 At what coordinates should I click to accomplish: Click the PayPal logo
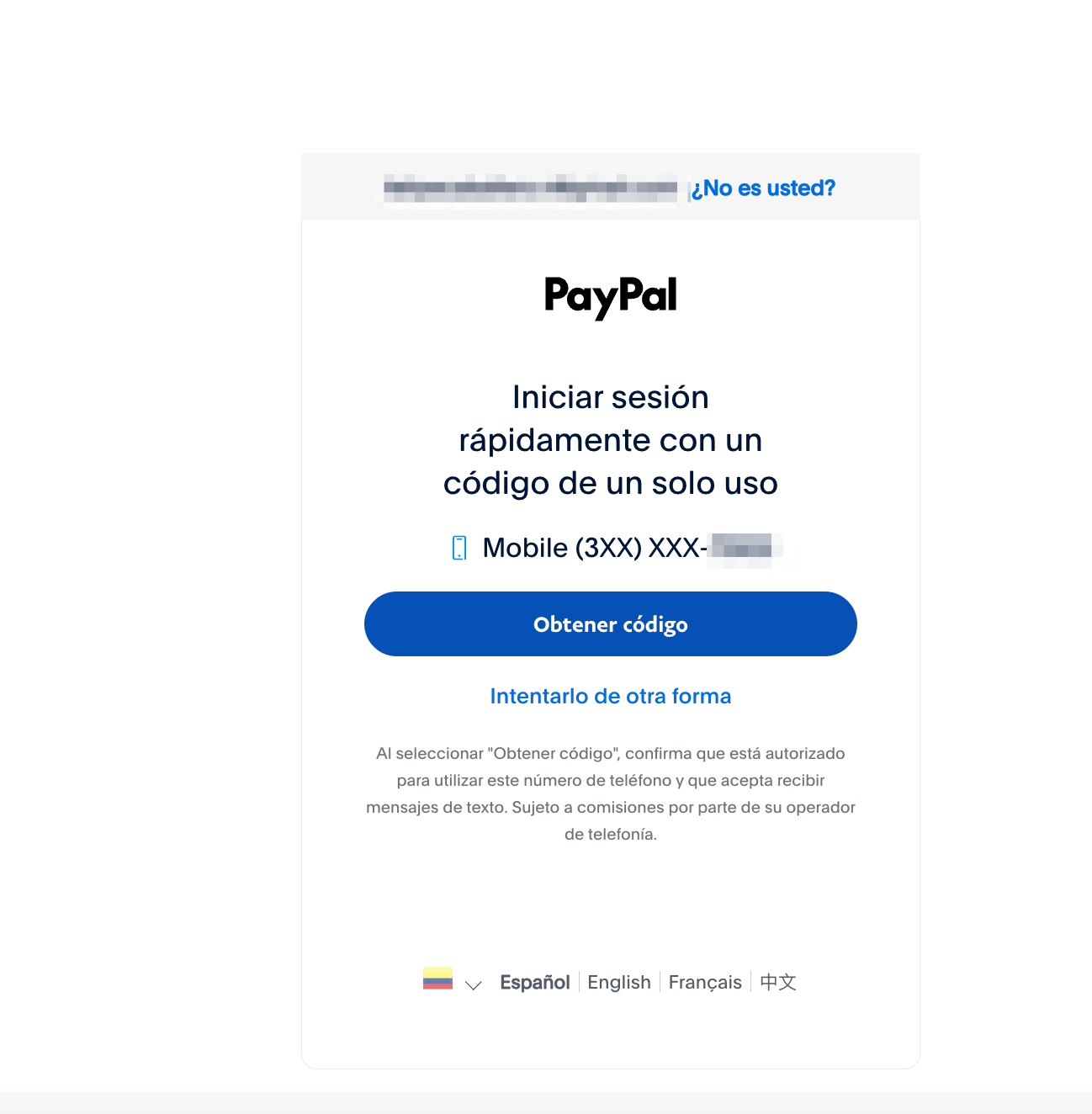click(611, 297)
